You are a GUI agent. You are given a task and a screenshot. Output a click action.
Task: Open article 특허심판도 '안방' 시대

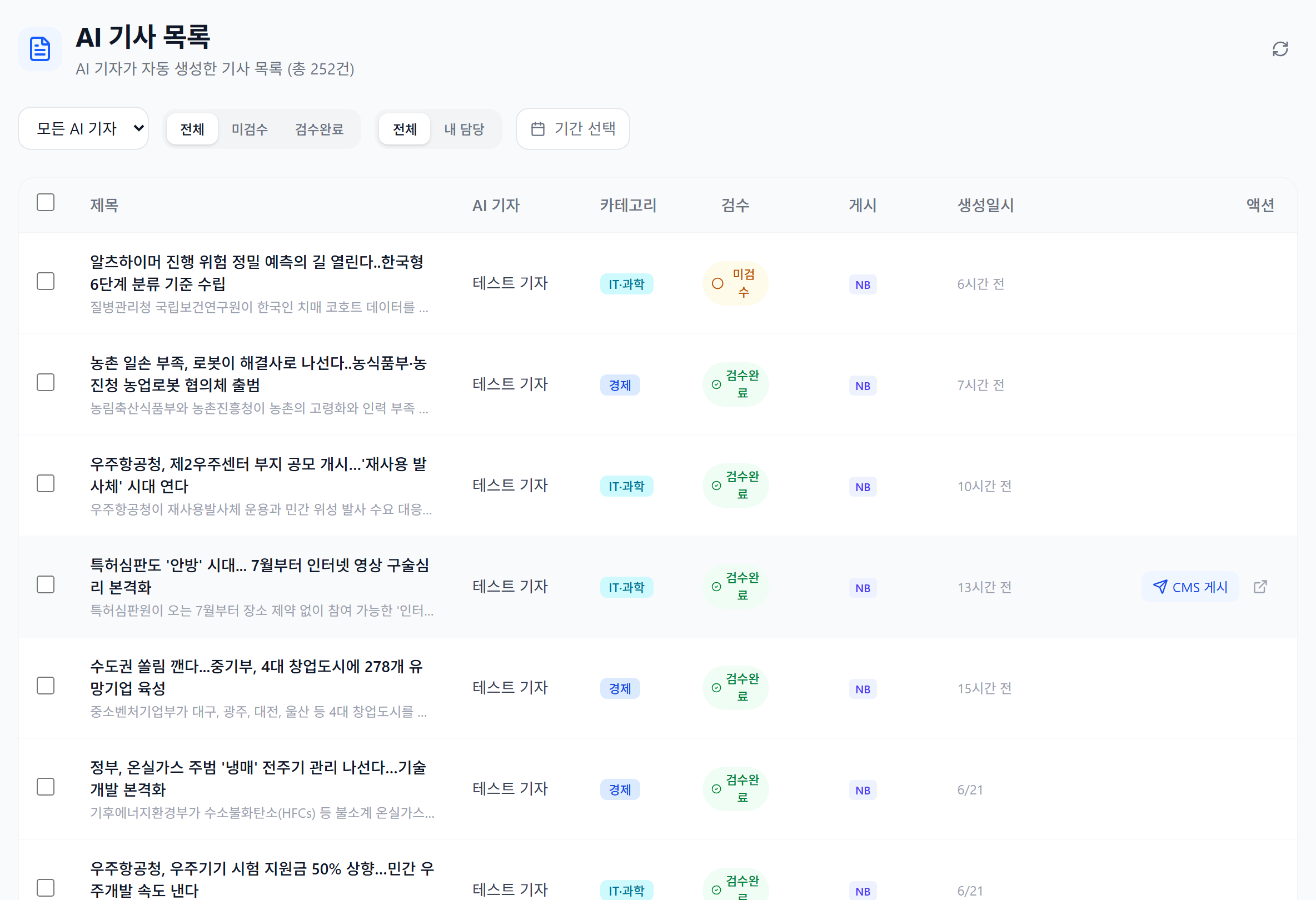point(260,576)
